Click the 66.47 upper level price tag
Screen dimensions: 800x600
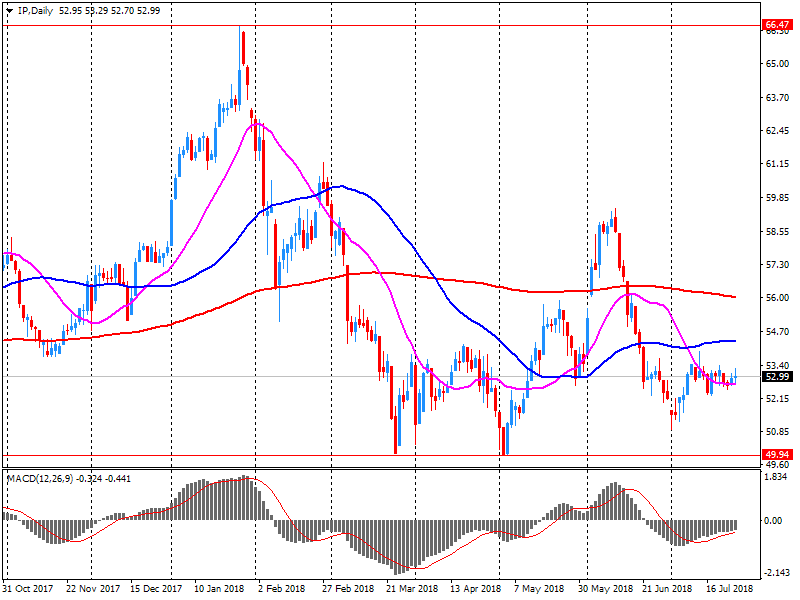point(778,24)
